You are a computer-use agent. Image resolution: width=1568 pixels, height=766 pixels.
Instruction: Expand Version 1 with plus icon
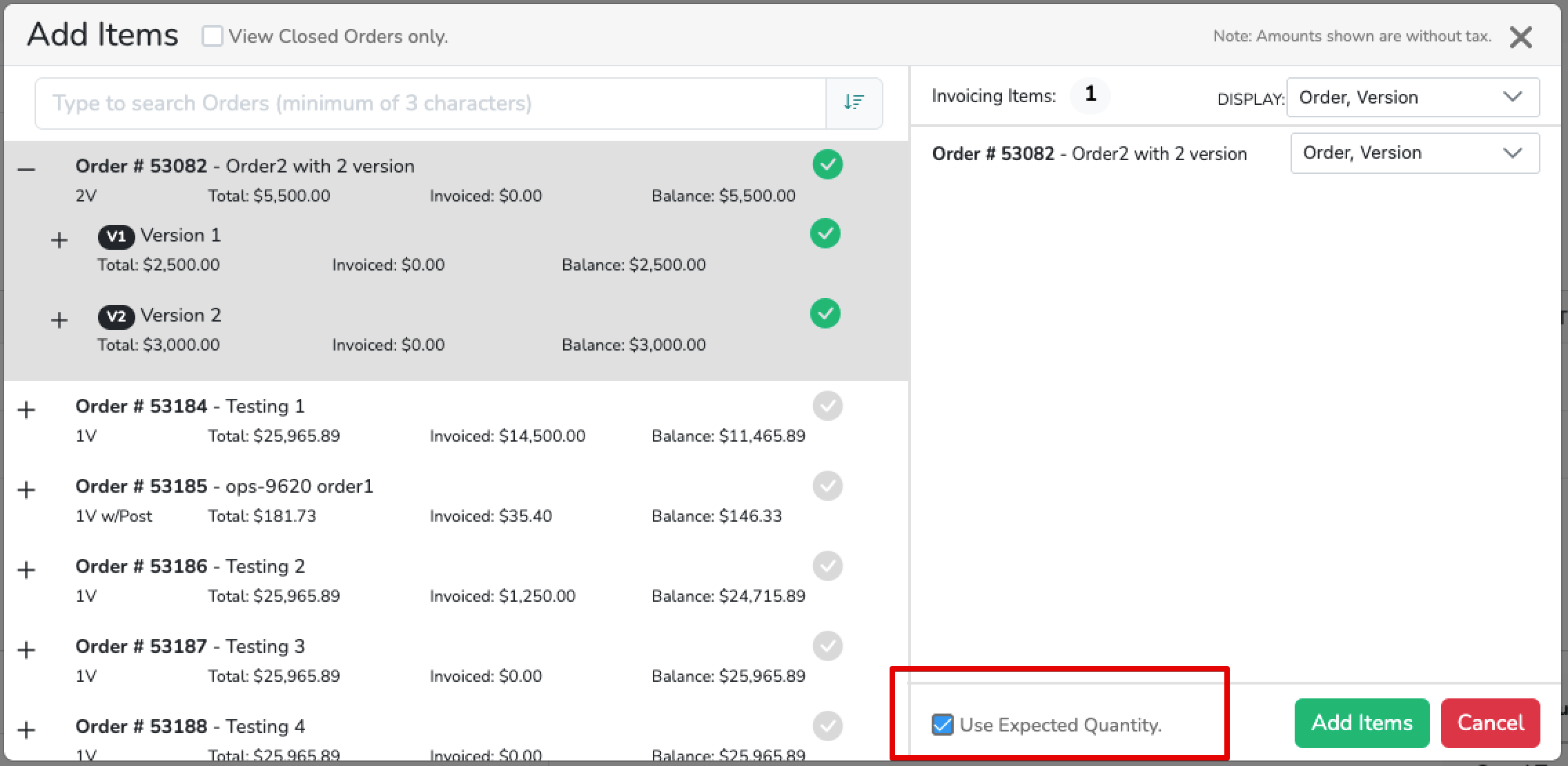pyautogui.click(x=59, y=240)
